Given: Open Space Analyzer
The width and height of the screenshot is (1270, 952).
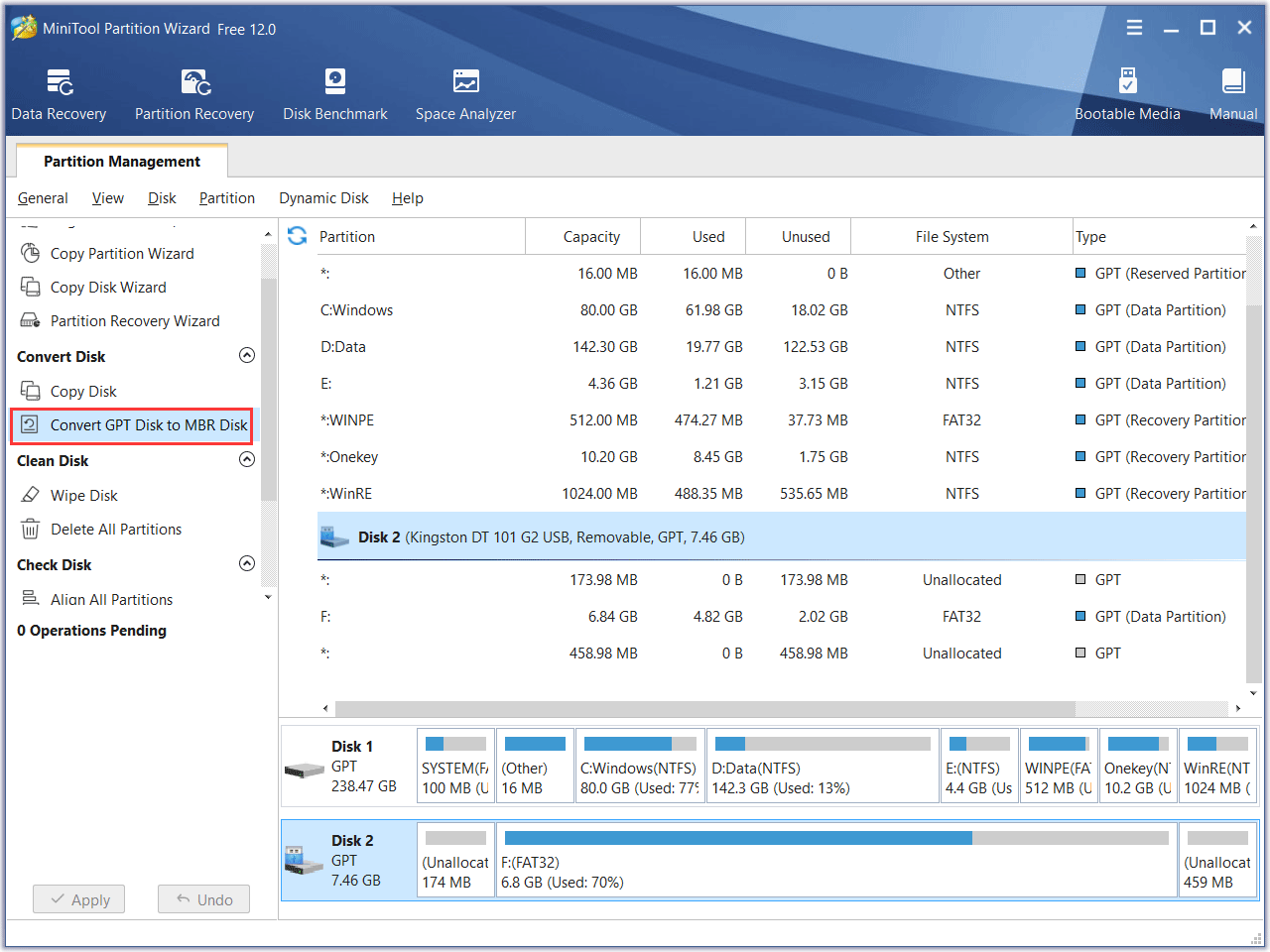Looking at the screenshot, I should coord(465,95).
